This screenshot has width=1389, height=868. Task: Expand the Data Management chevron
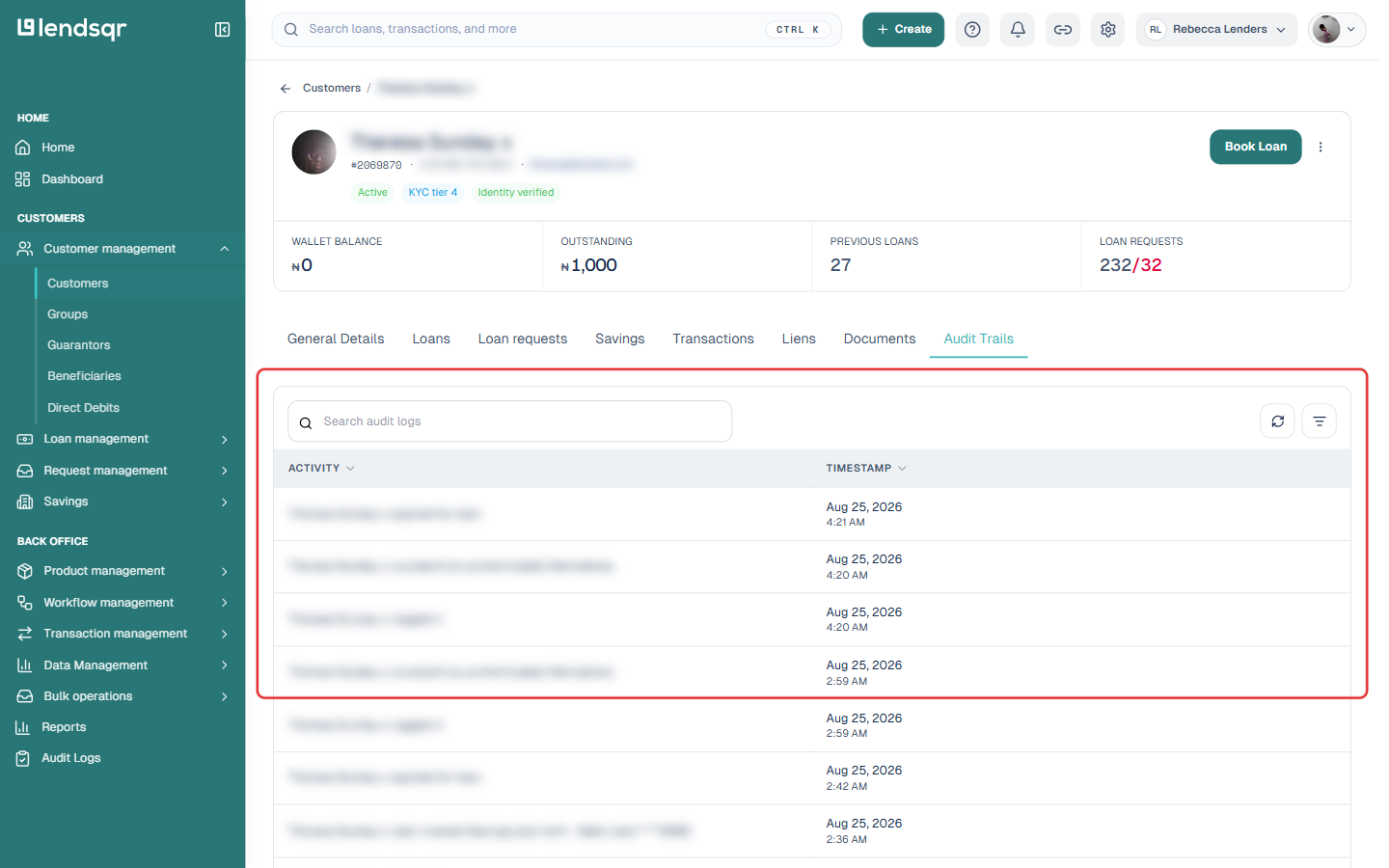225,665
